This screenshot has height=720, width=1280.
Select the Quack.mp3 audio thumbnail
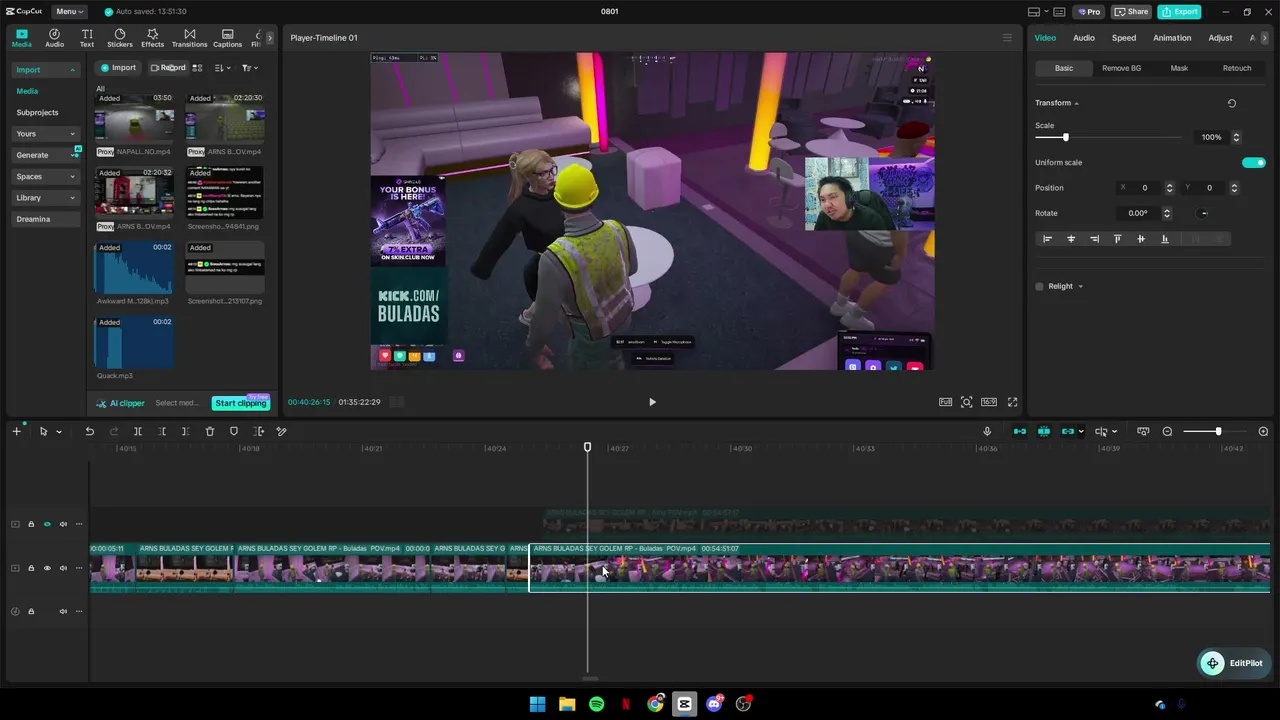click(134, 343)
